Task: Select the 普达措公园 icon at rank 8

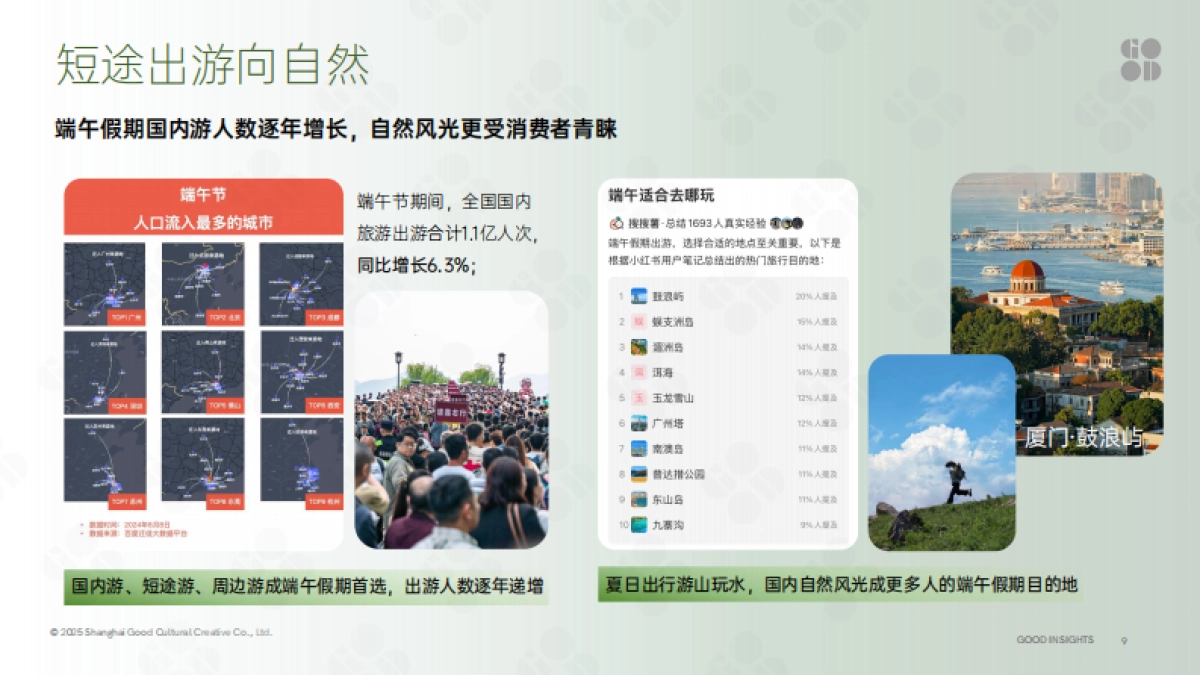Action: pyautogui.click(x=638, y=473)
